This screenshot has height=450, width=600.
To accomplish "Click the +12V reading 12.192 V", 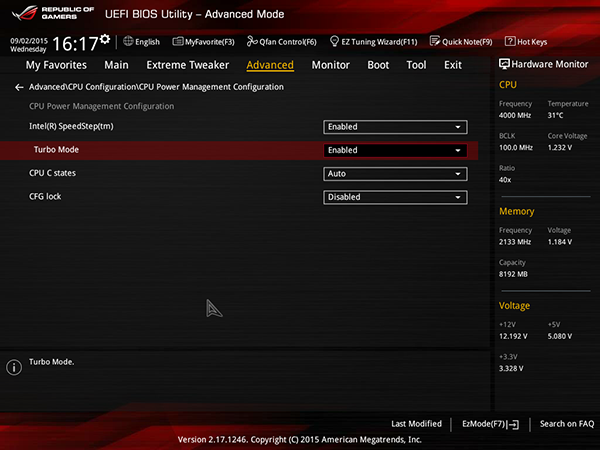I will 513,336.
